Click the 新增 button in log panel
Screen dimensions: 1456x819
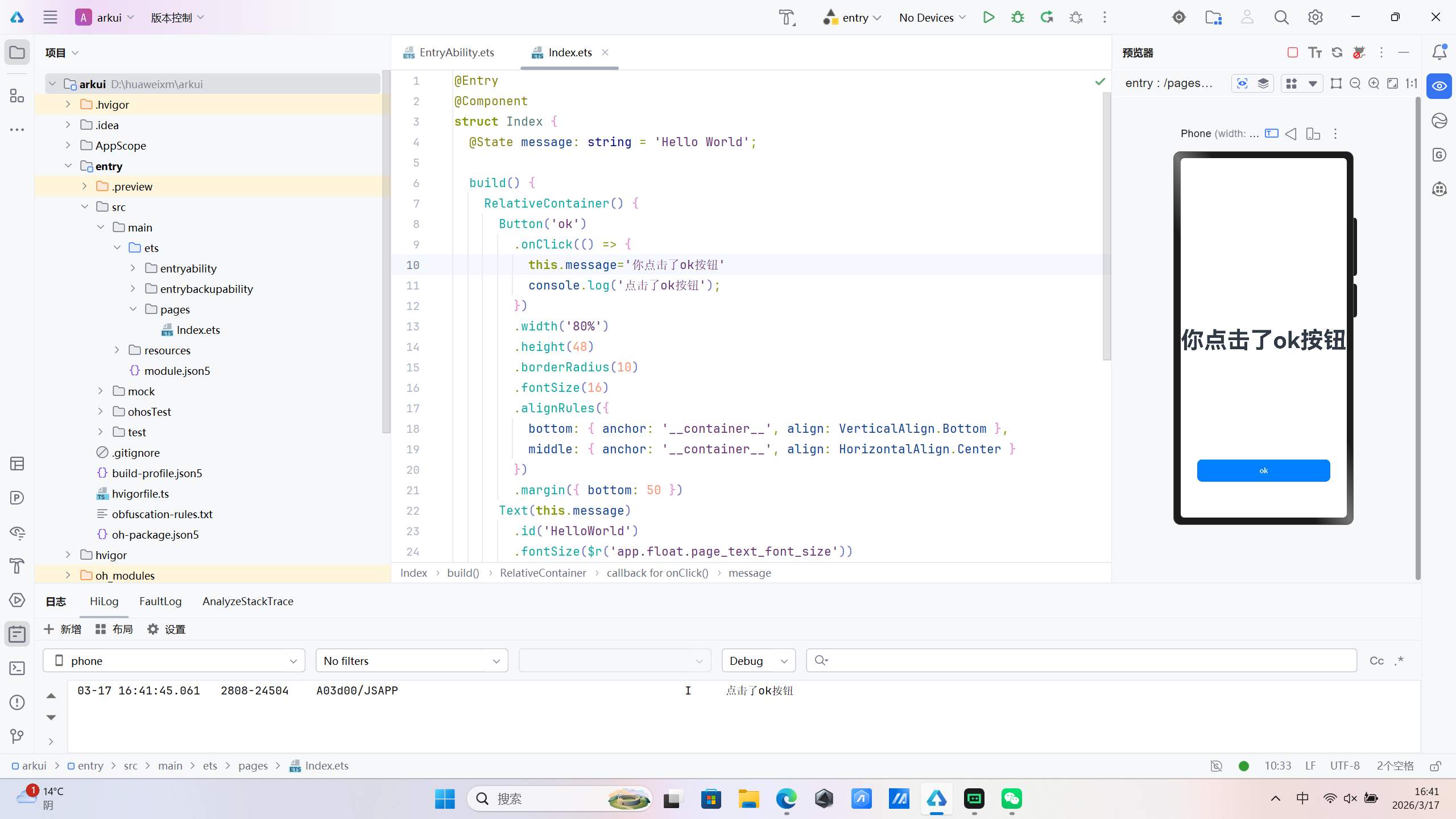click(63, 629)
